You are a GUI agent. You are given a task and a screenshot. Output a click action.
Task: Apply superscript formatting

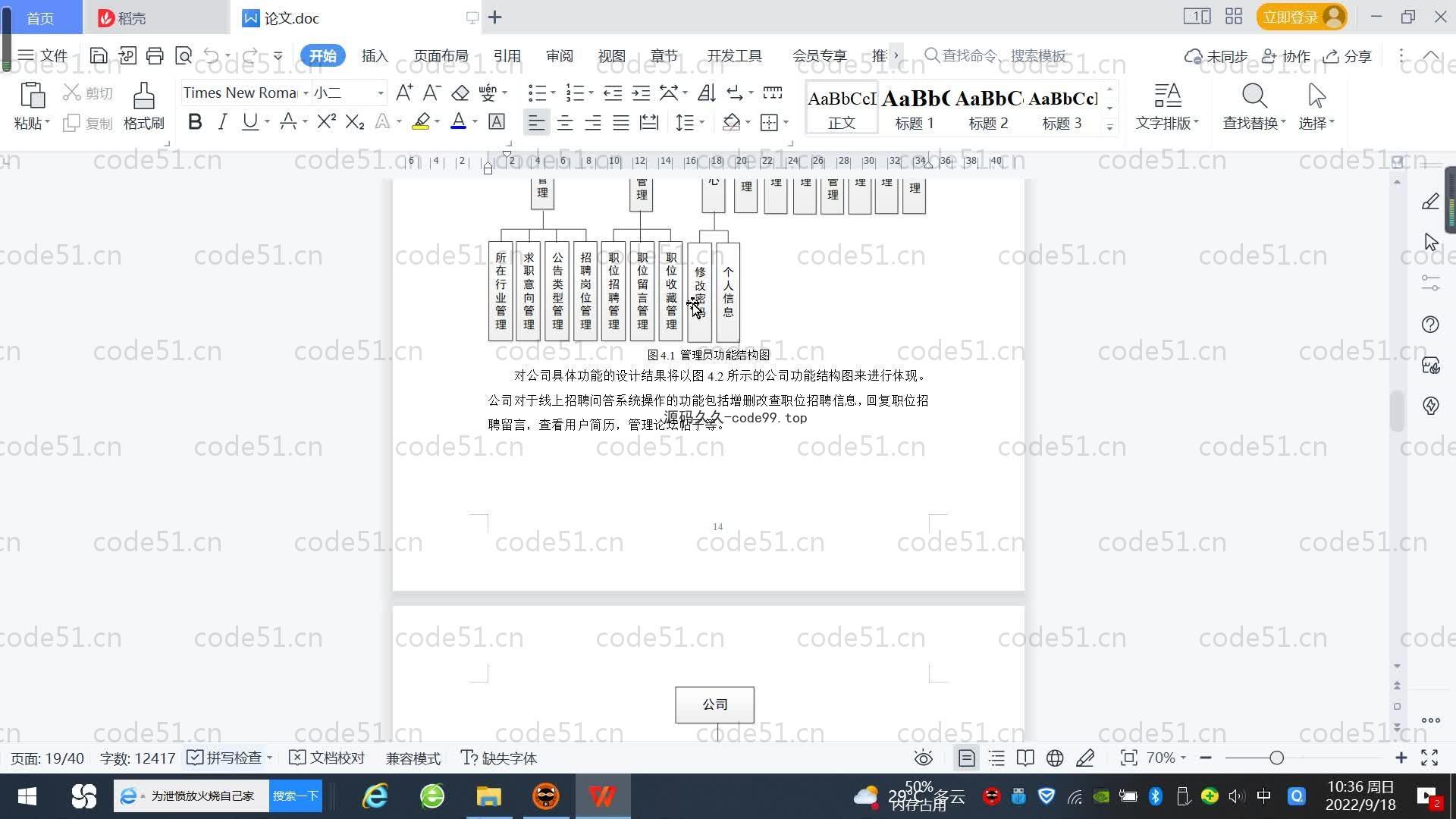click(x=327, y=122)
